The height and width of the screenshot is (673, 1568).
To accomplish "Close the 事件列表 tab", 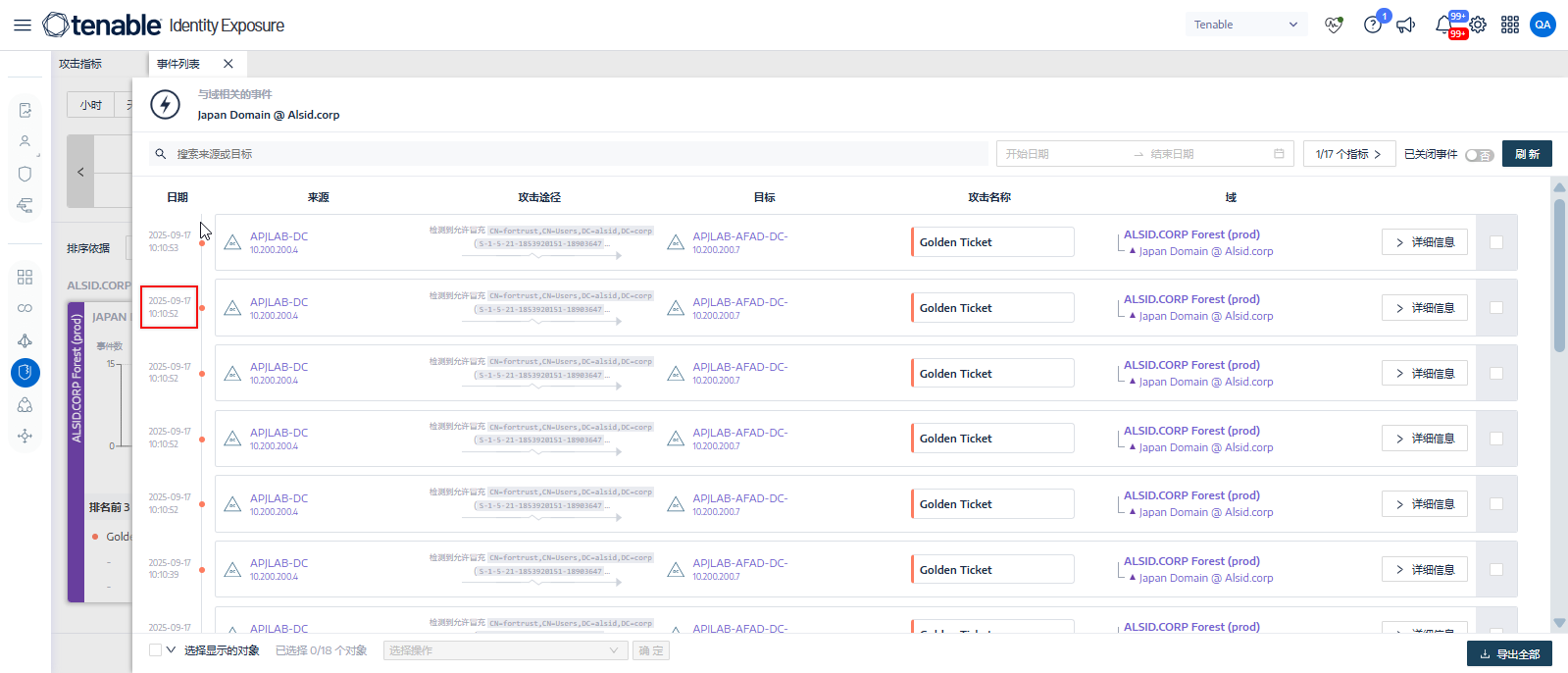I will tap(228, 64).
